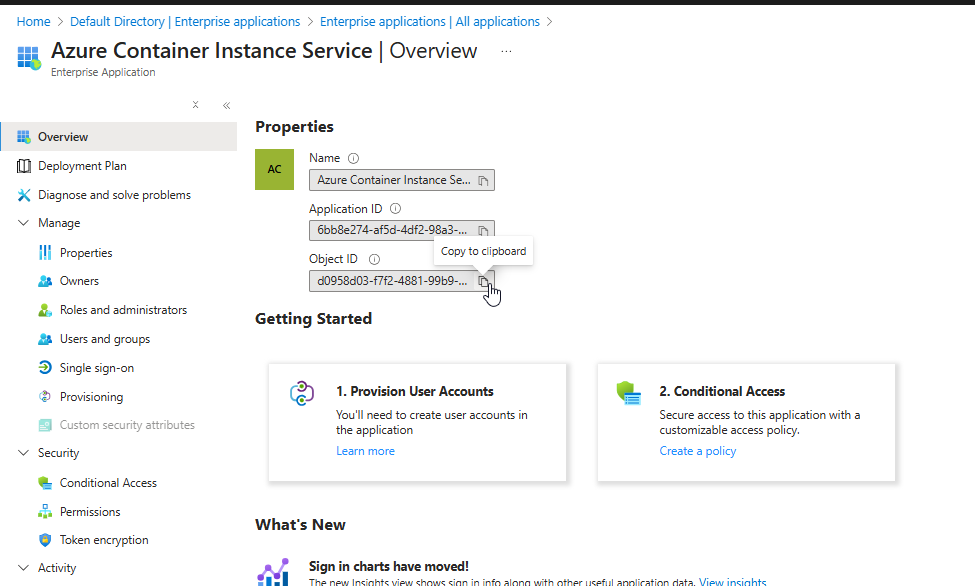Image resolution: width=975 pixels, height=586 pixels.
Task: Click the green AC application logo tile
Action: pyautogui.click(x=274, y=169)
